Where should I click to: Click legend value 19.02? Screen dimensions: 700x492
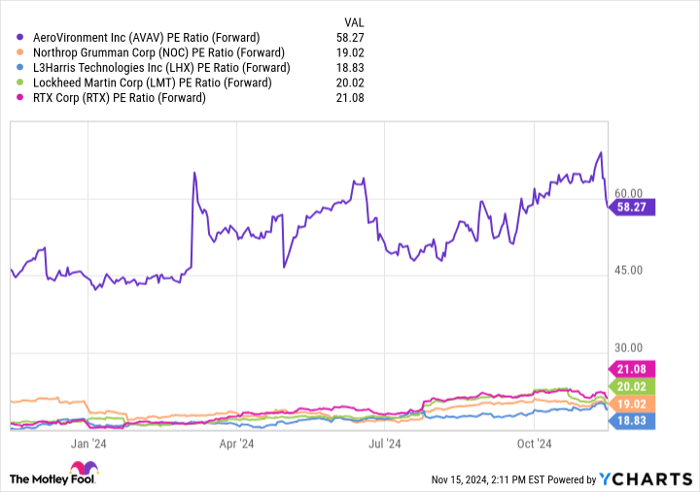coord(350,53)
